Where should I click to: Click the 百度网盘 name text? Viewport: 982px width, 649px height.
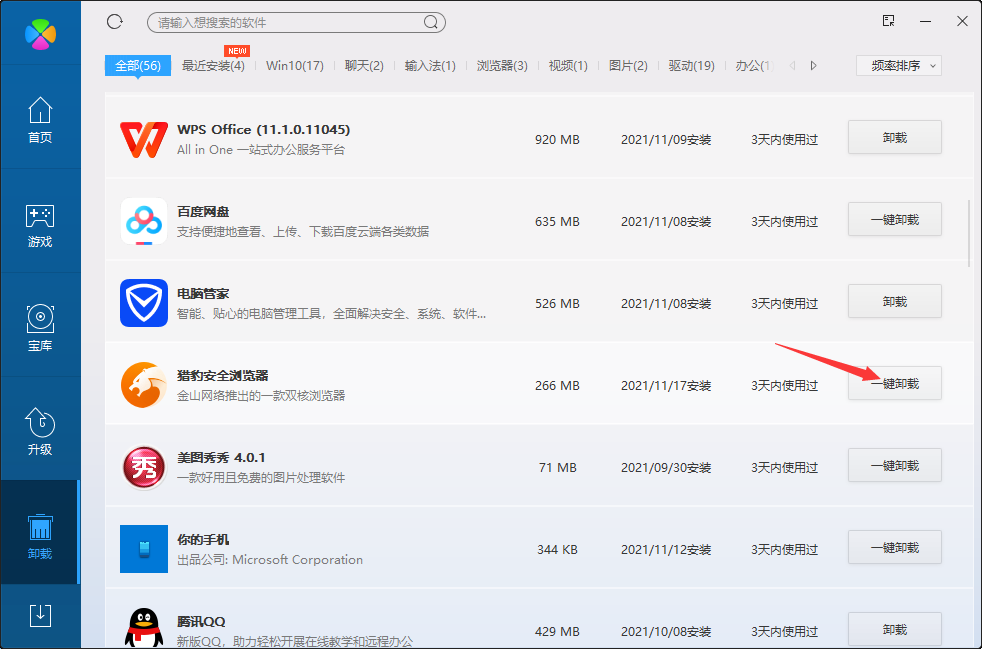(203, 212)
